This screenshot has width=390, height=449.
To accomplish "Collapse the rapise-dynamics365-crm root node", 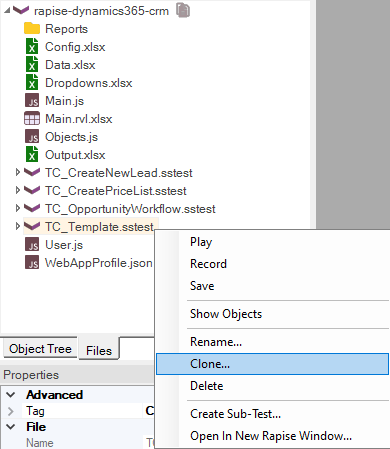I will pyautogui.click(x=7, y=11).
